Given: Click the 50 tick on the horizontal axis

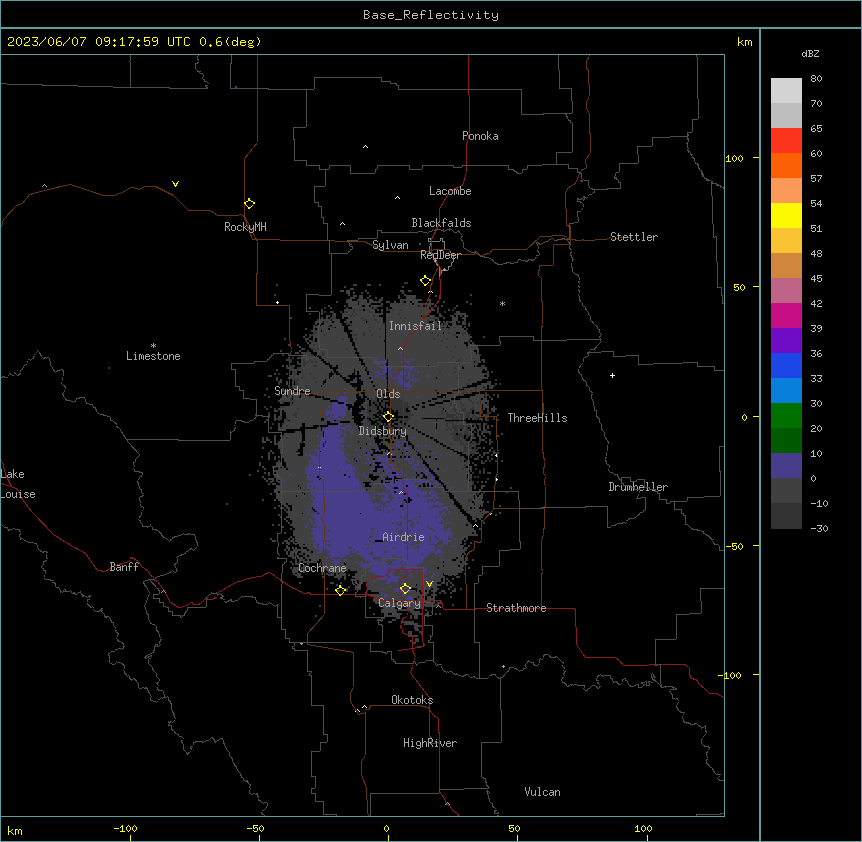Looking at the screenshot, I should pos(514,828).
